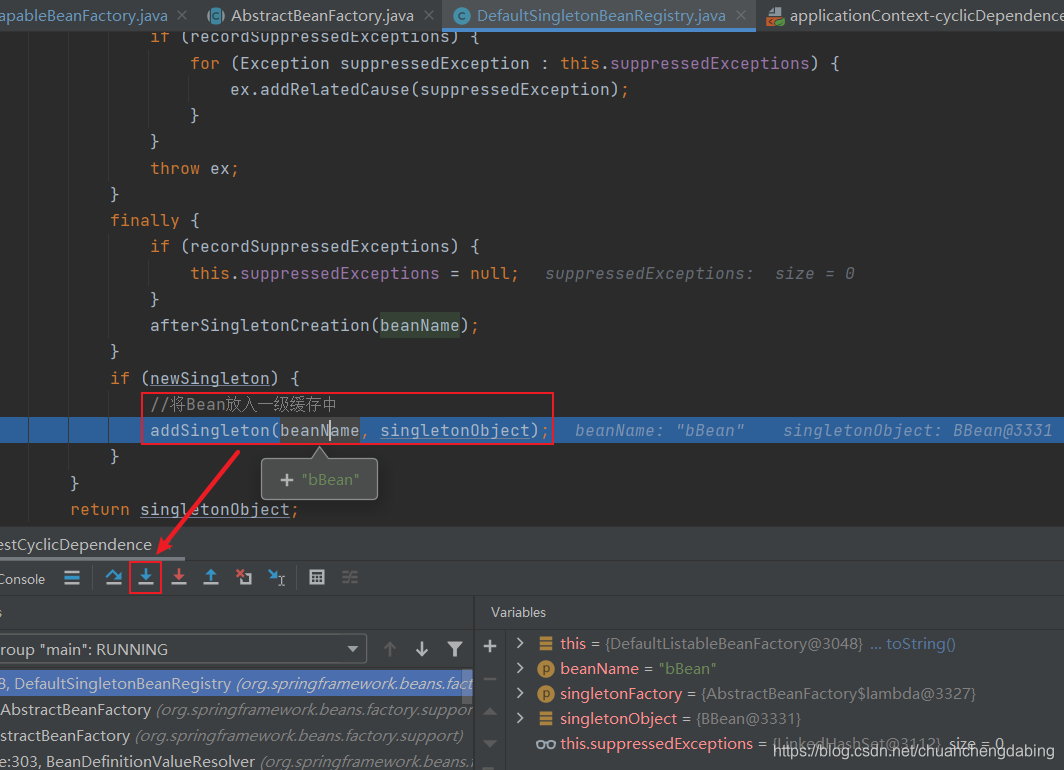
Task: Click the Step Out debugger button
Action: [211, 577]
